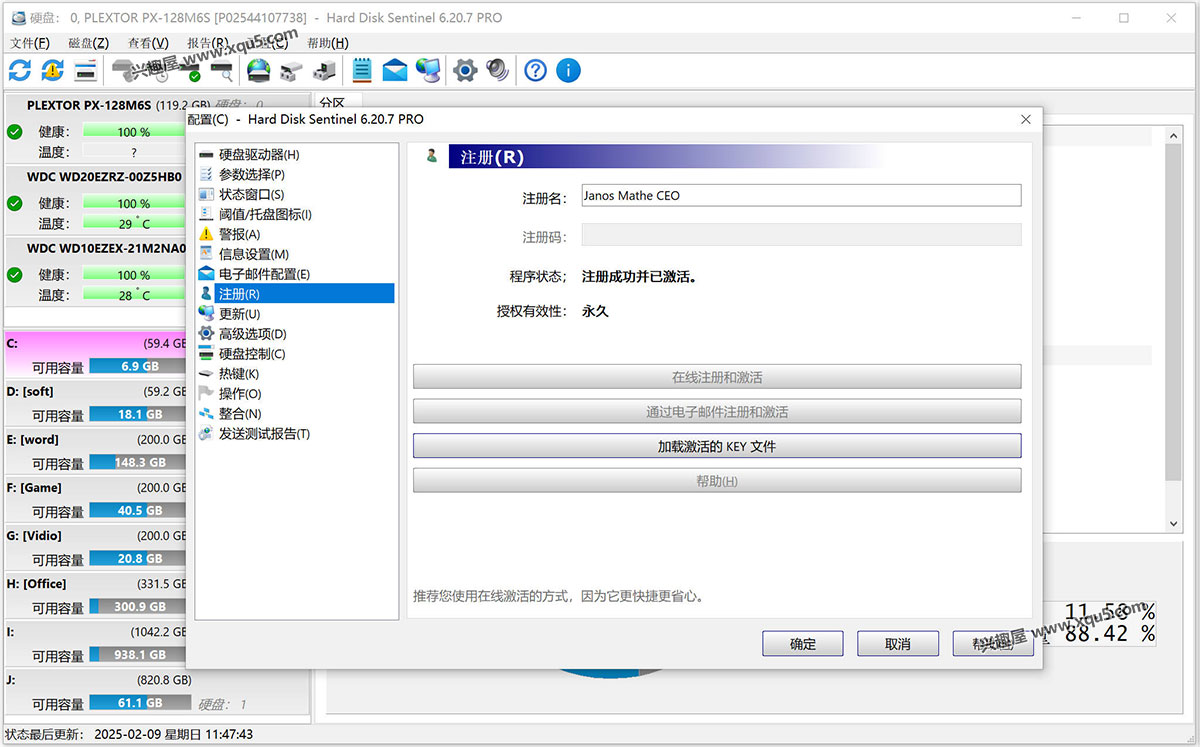
Task: Open the blue notepad report toolbar icon
Action: 362,70
